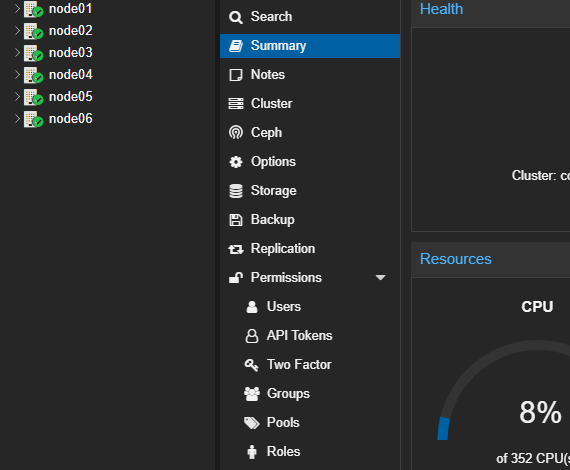
Task: Open Groups under Permissions
Action: (x=310, y=394)
